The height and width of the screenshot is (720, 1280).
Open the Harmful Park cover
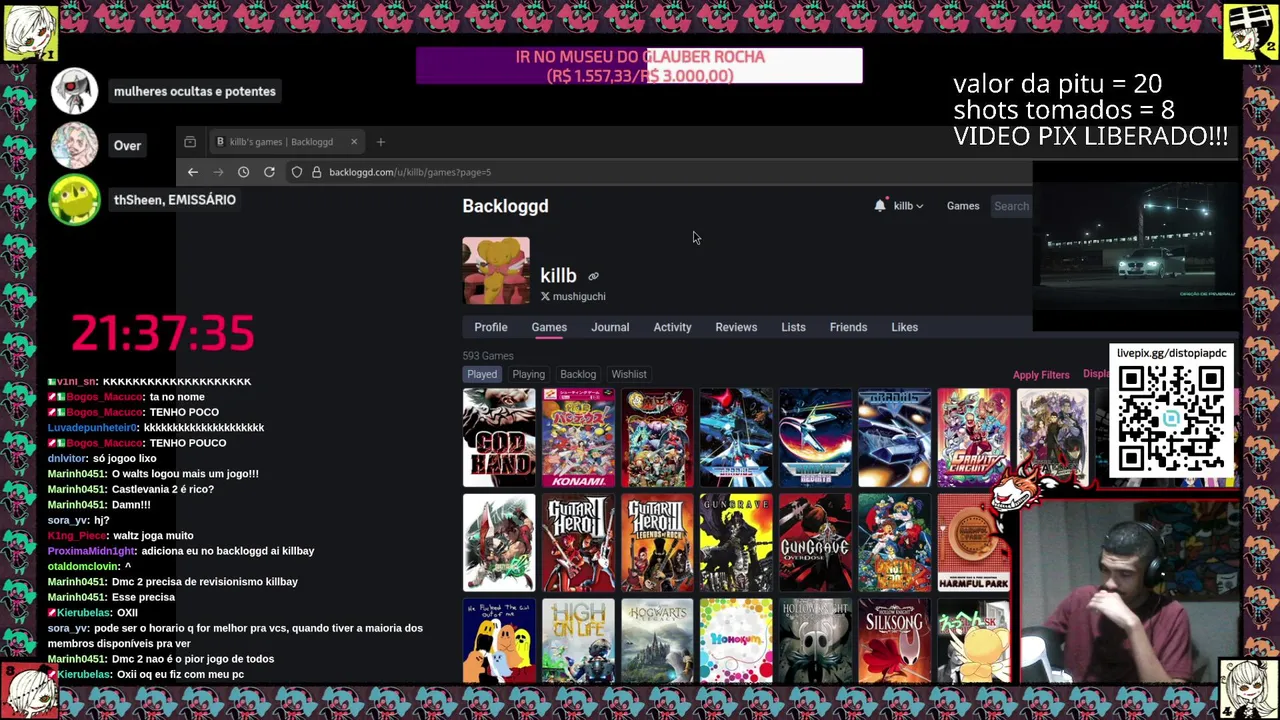pos(973,543)
